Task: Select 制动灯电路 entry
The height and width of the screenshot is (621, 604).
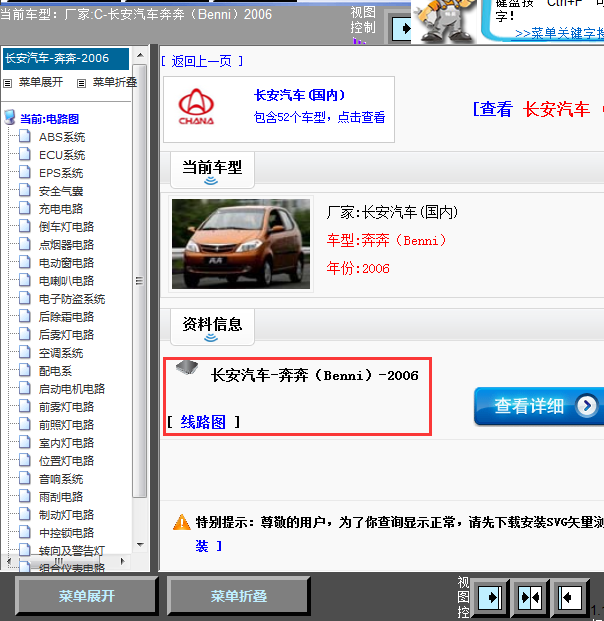Action: (x=66, y=515)
